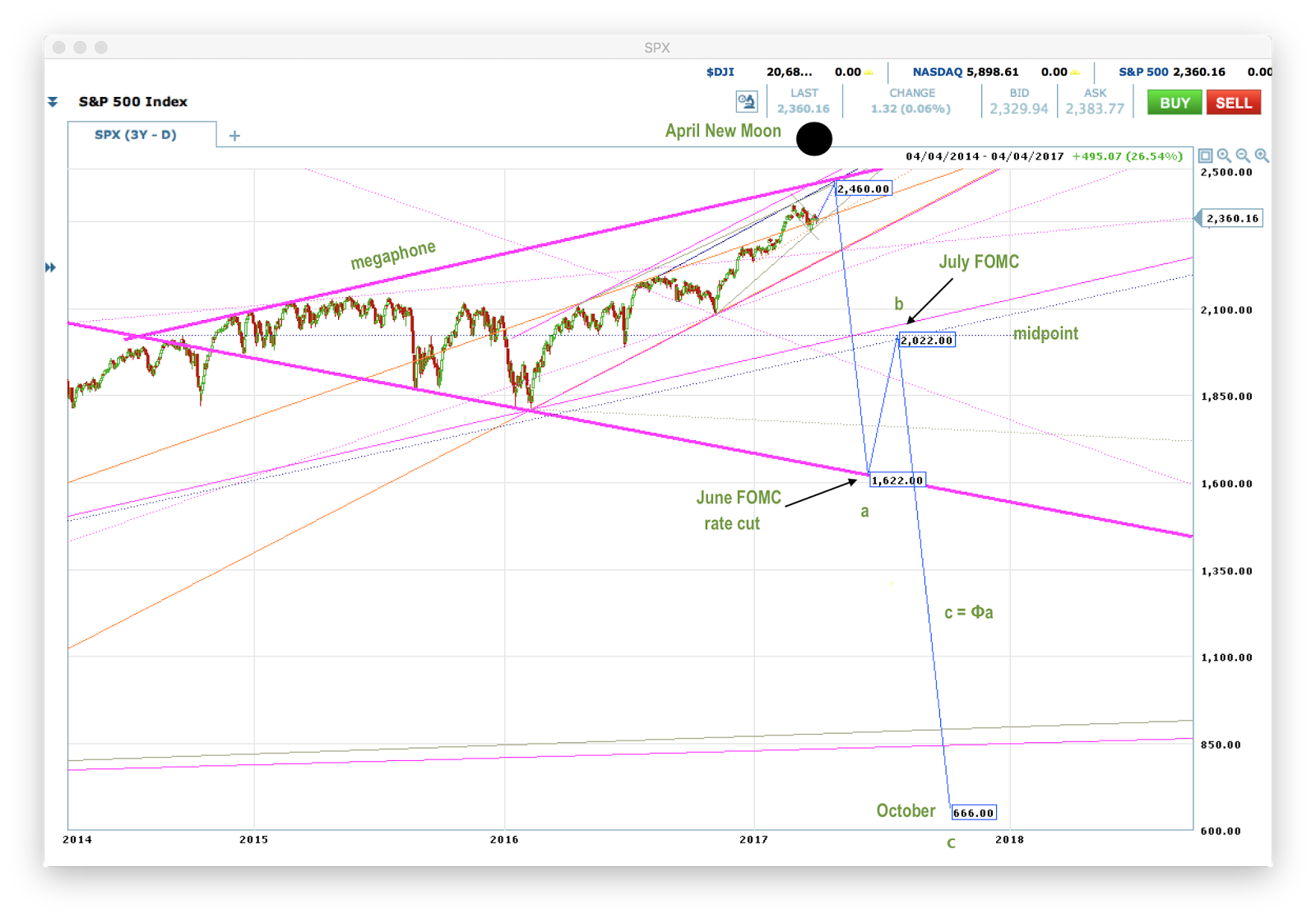The height and width of the screenshot is (919, 1316).
Task: Click the S&P 500 Index title
Action: pyautogui.click(x=133, y=102)
